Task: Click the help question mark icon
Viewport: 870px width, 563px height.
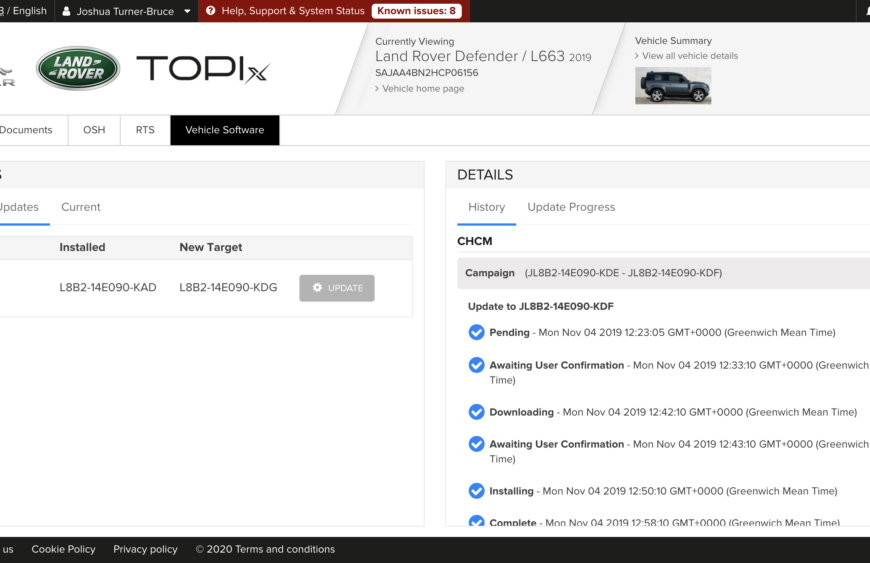Action: (x=210, y=11)
